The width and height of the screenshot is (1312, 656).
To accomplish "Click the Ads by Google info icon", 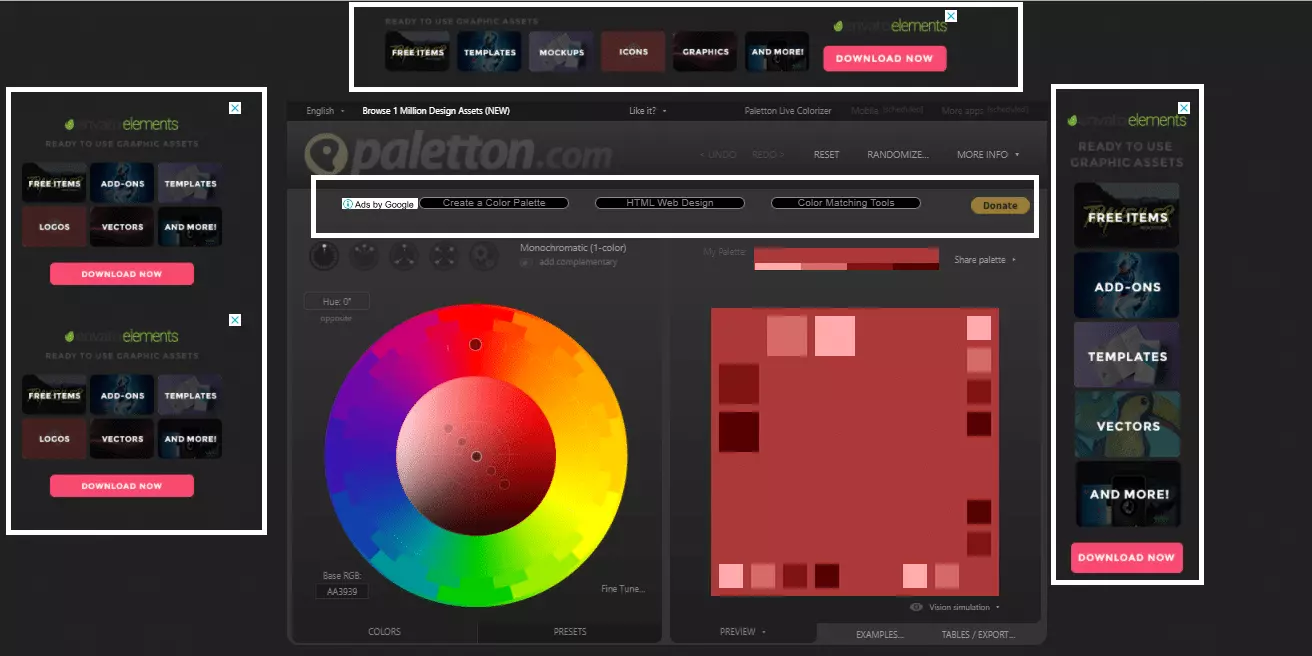I will click(348, 204).
